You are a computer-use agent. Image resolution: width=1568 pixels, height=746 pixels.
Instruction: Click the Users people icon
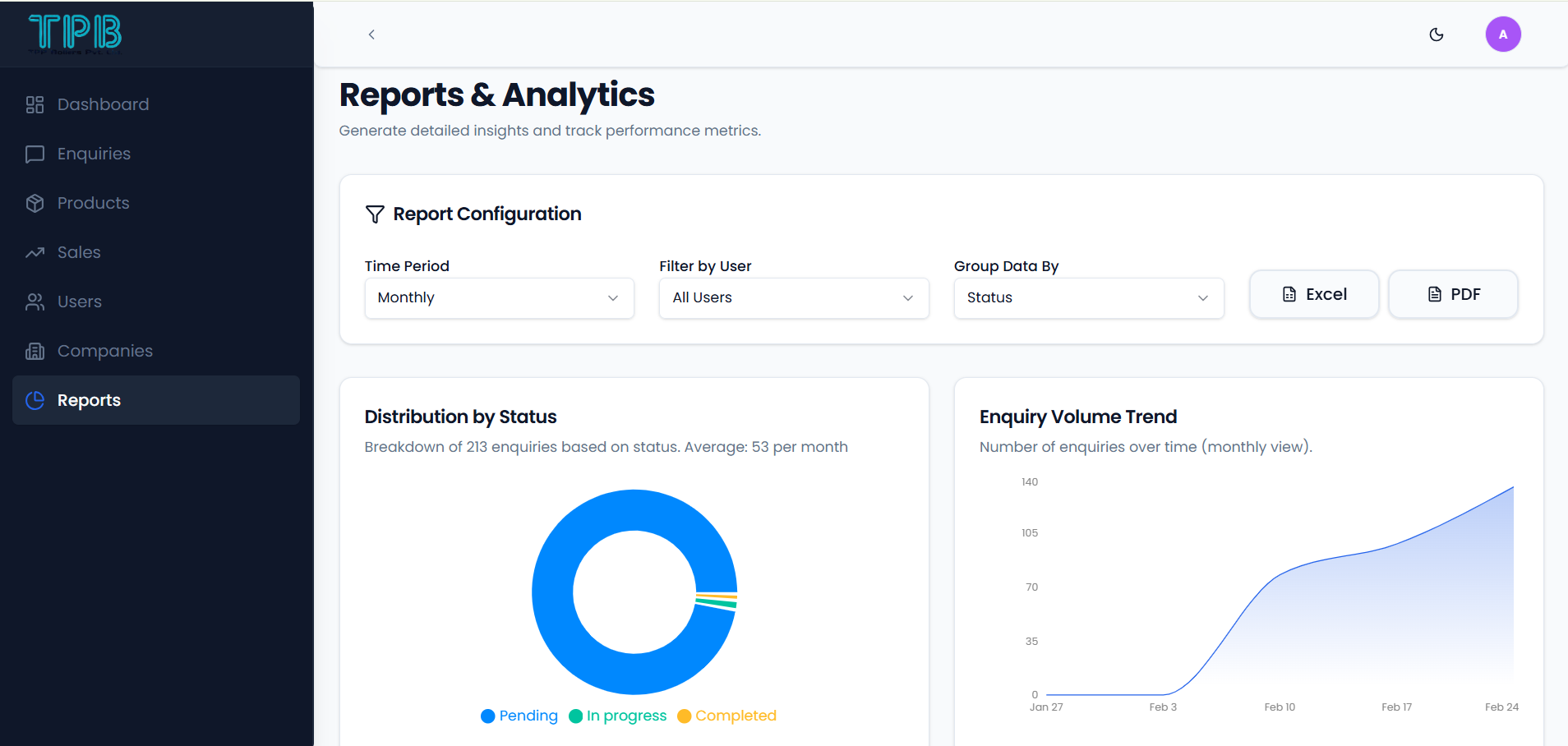point(35,302)
